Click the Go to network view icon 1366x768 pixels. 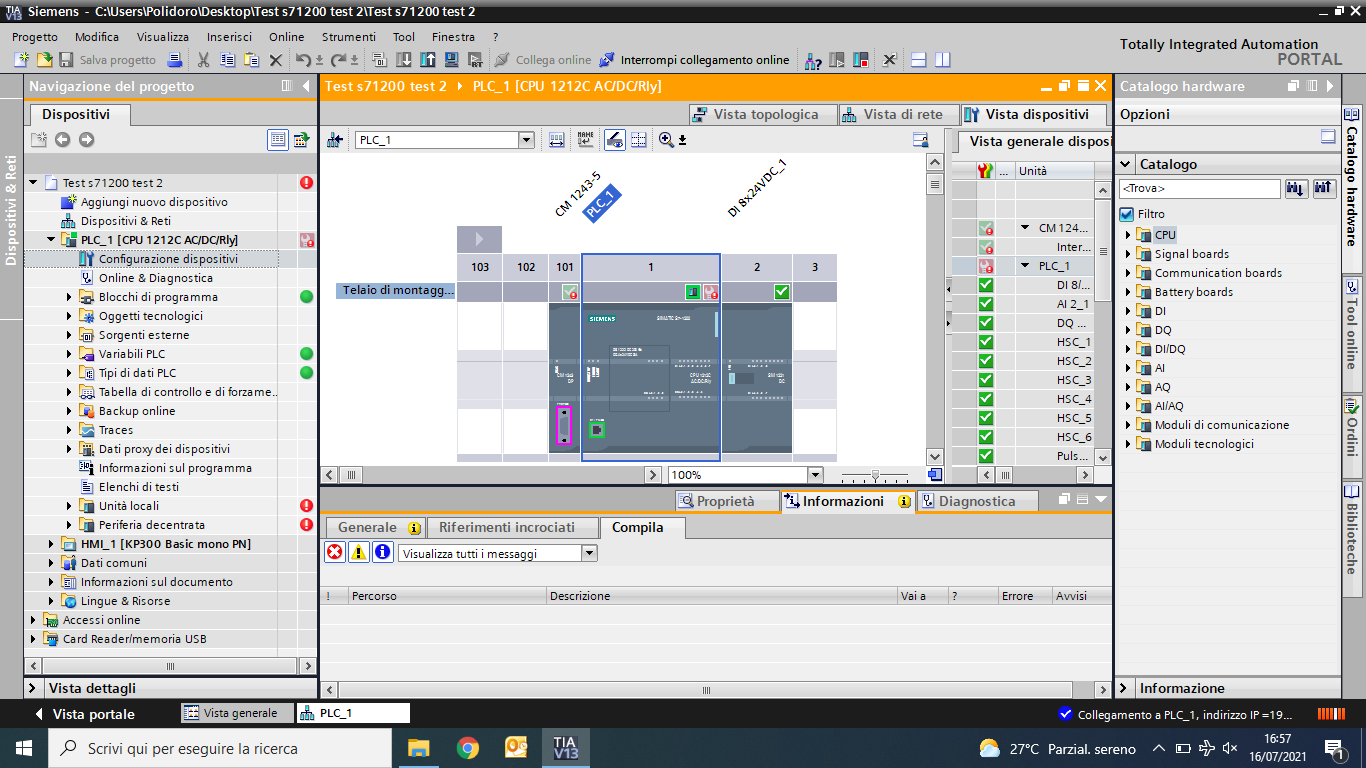(x=335, y=140)
